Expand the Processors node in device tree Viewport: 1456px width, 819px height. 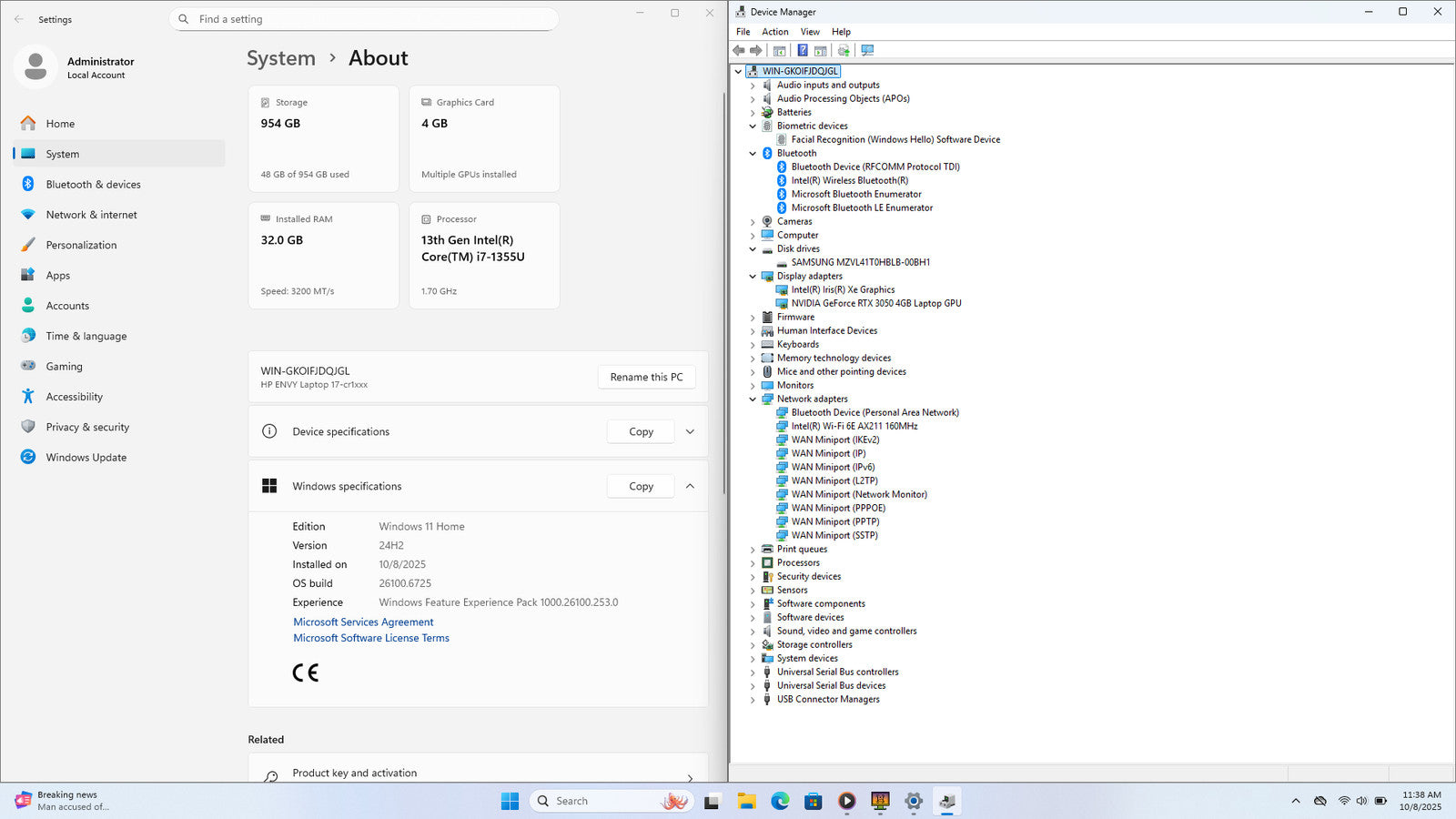click(753, 563)
